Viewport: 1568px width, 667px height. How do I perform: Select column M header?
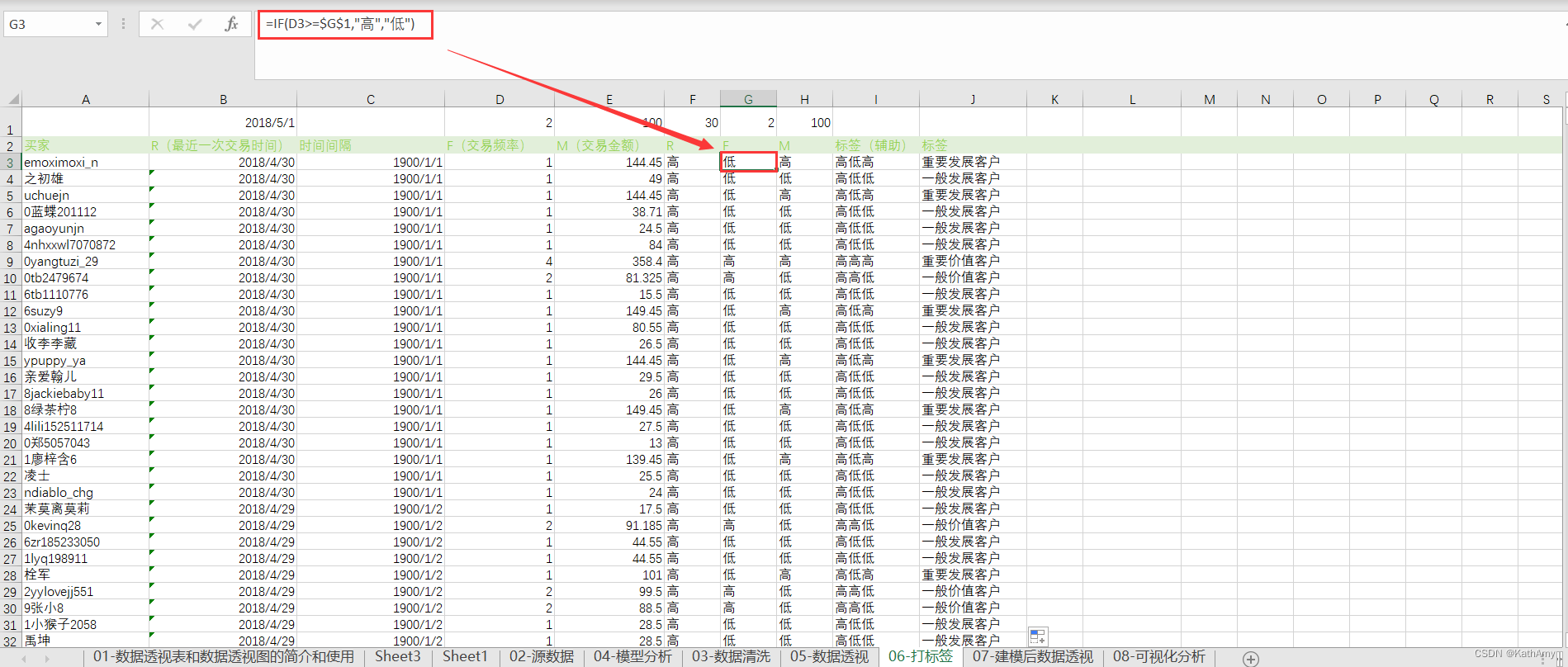coord(1209,99)
